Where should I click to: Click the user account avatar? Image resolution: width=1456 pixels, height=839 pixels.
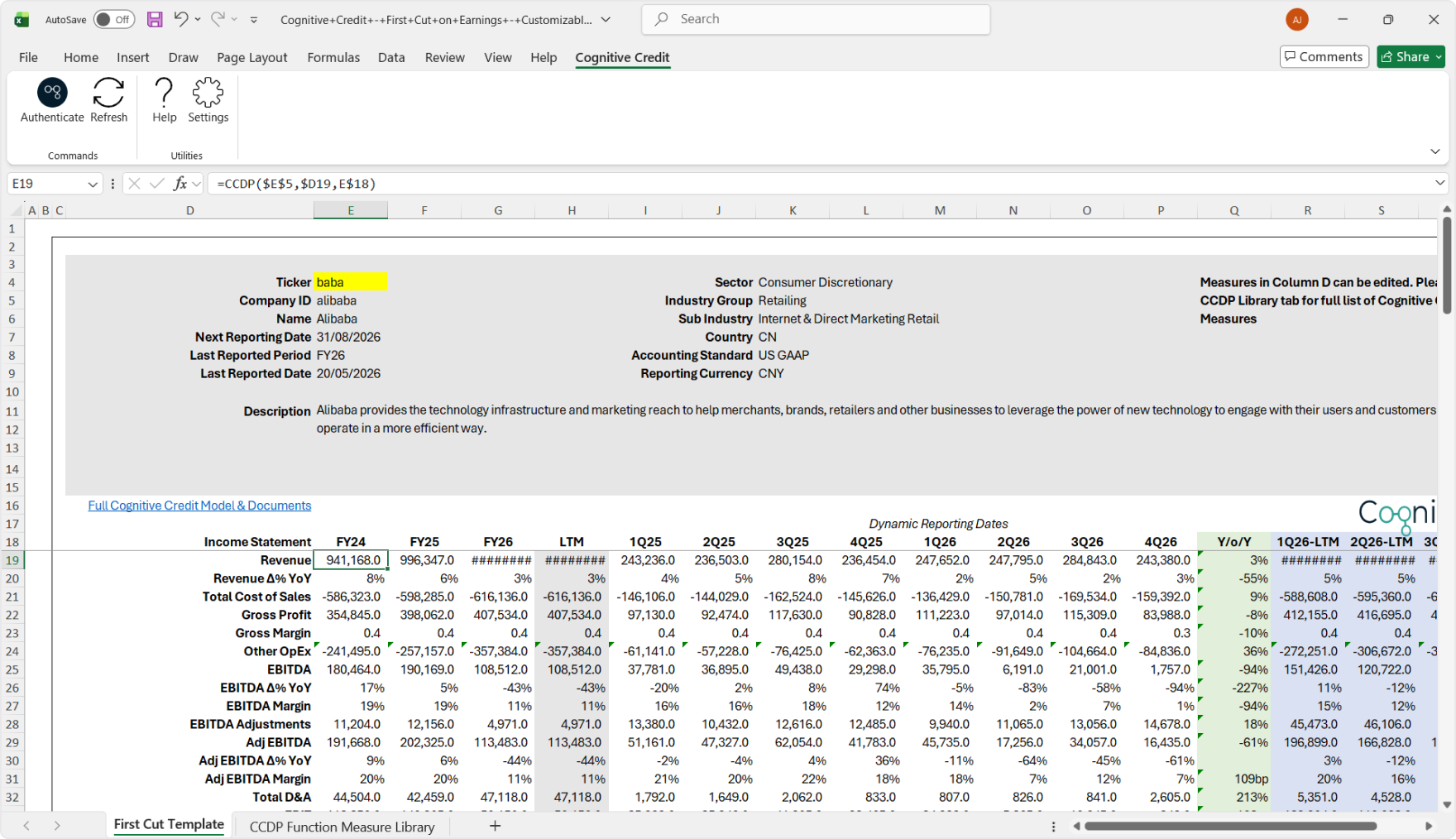pos(1296,19)
